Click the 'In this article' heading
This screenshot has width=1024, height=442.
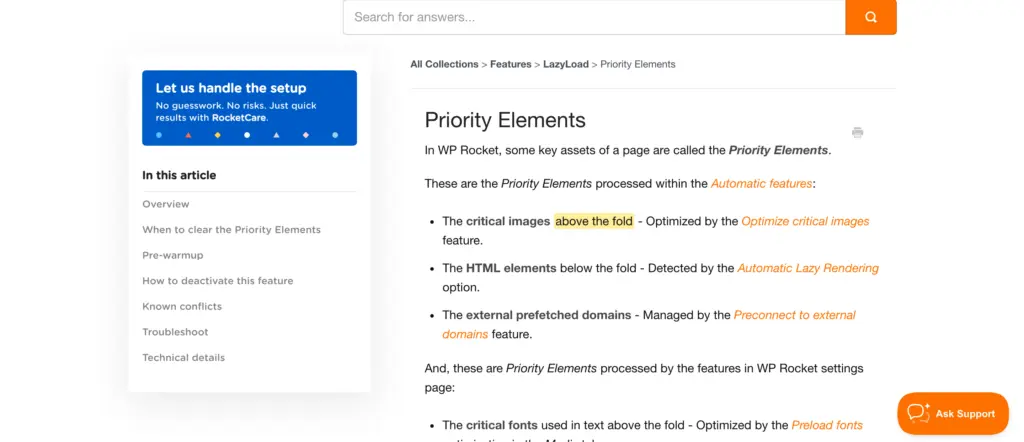pyautogui.click(x=179, y=175)
